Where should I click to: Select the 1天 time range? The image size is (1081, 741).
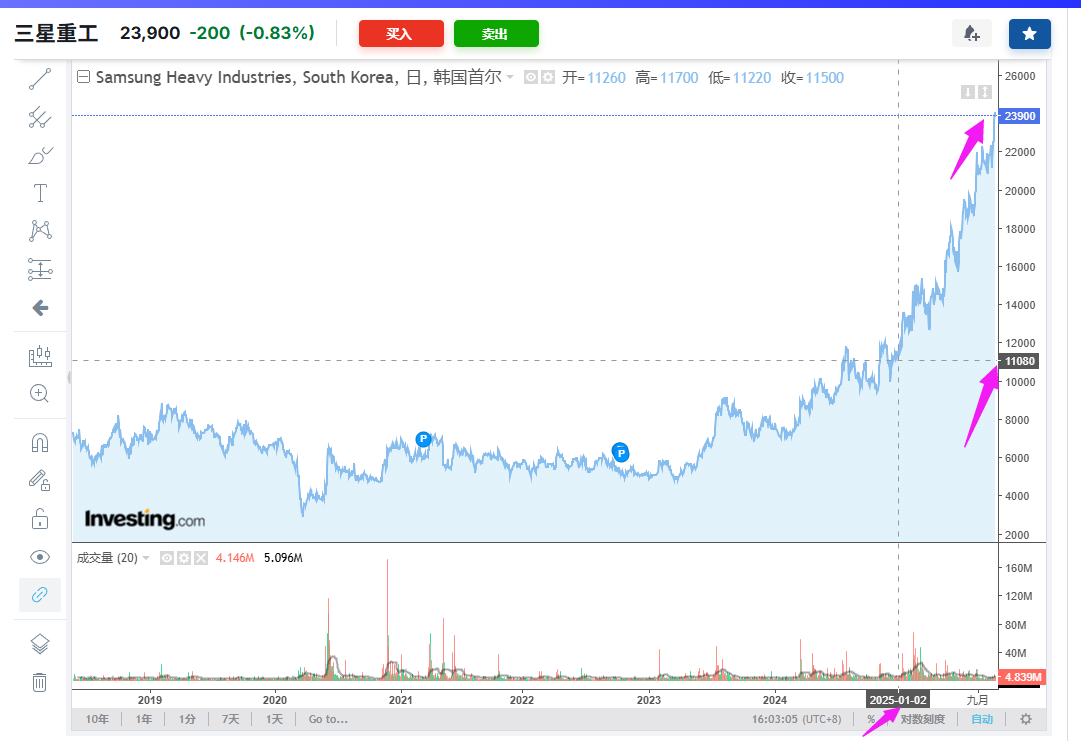click(x=274, y=719)
